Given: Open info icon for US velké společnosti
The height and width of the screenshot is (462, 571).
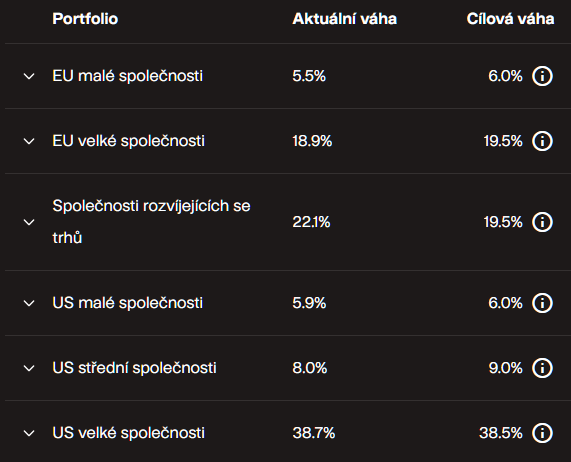Looking at the screenshot, I should point(542,433).
